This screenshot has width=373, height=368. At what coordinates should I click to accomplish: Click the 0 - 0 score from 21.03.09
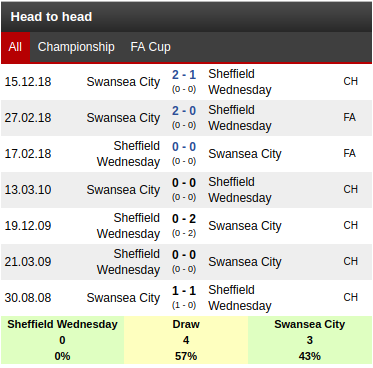pos(184,255)
